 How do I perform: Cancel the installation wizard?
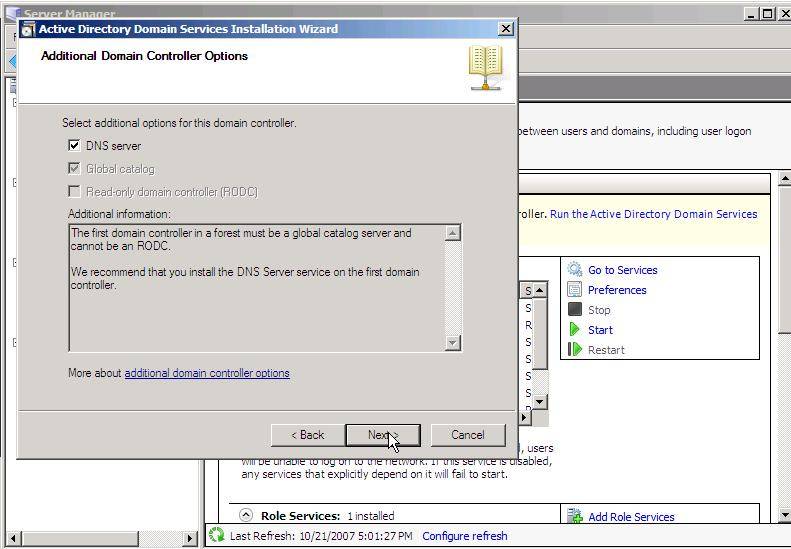468,435
